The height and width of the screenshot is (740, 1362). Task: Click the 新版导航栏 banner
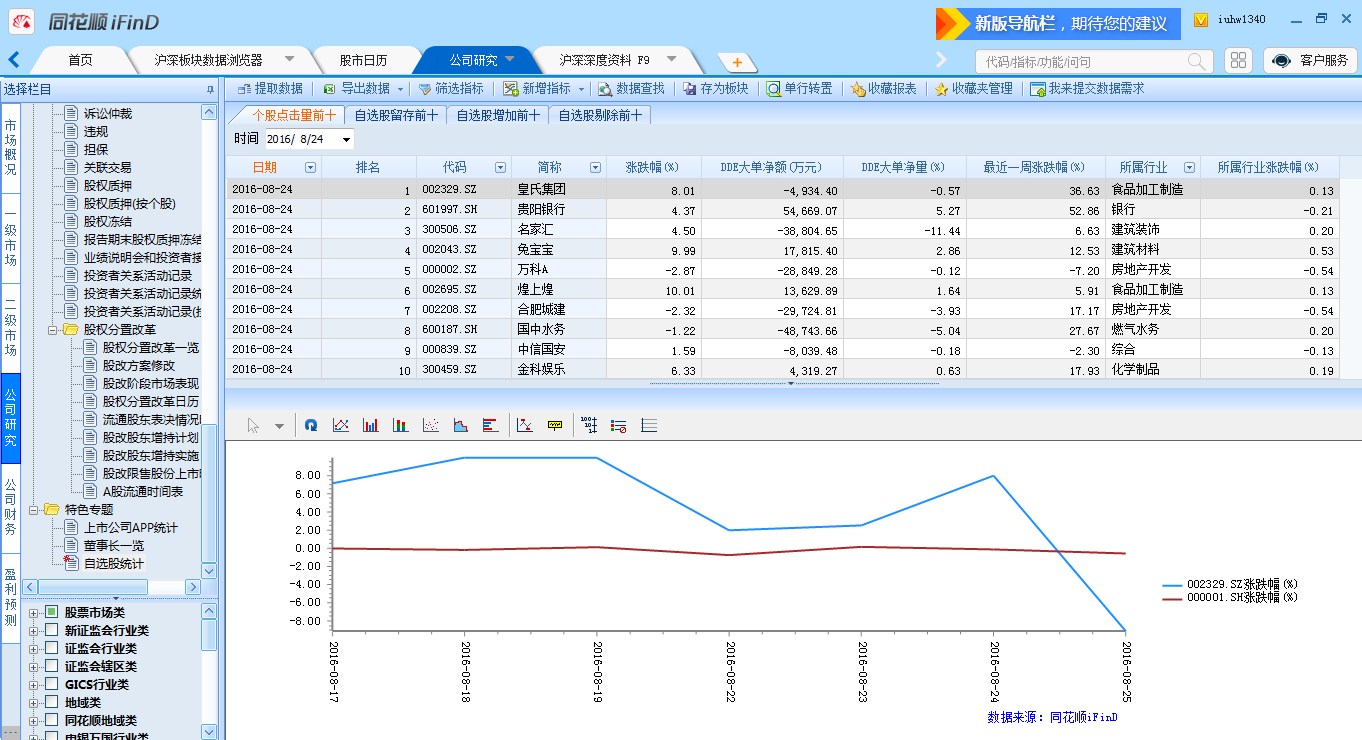1058,24
